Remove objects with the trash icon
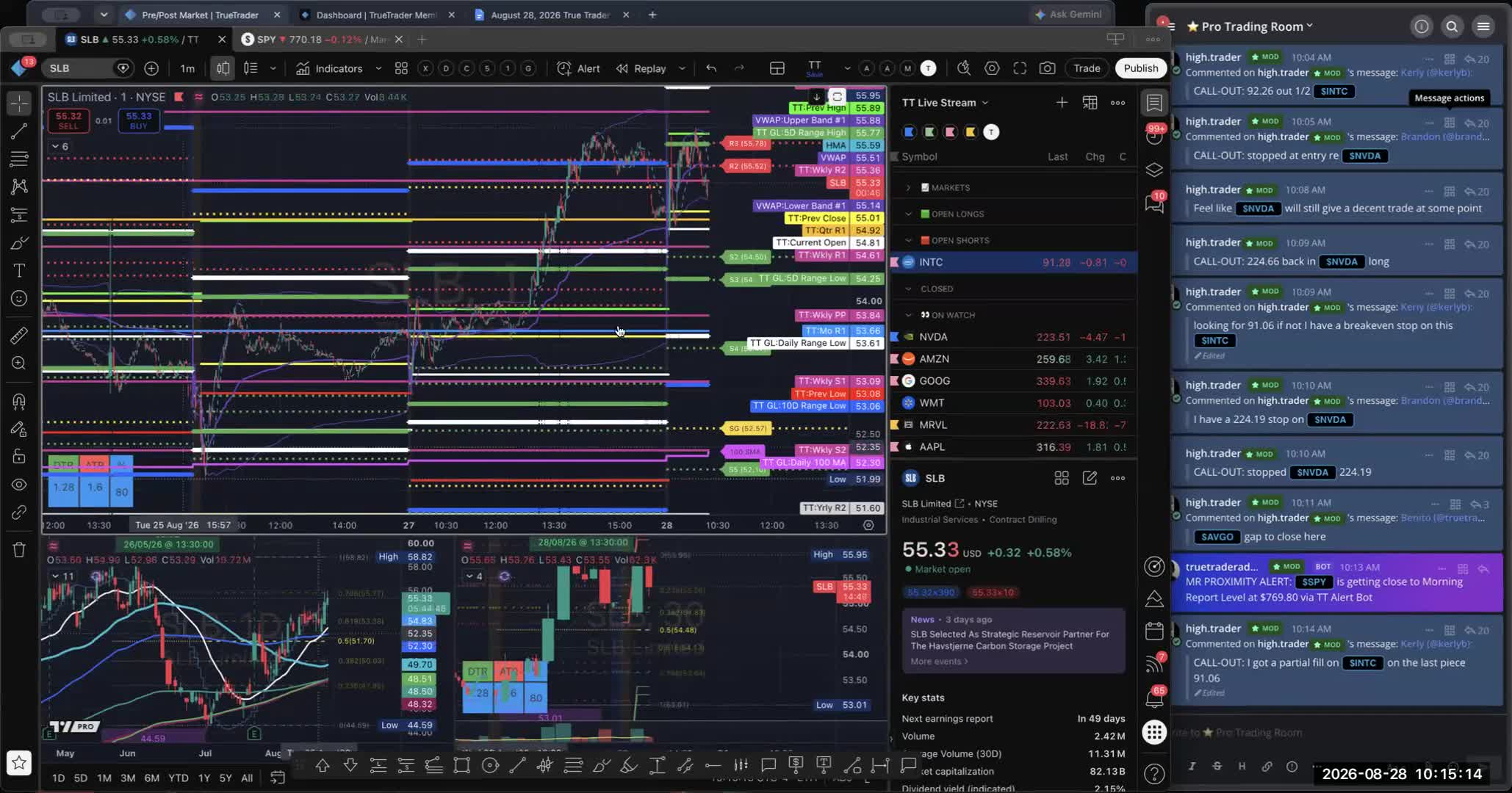1512x793 pixels. 19,549
